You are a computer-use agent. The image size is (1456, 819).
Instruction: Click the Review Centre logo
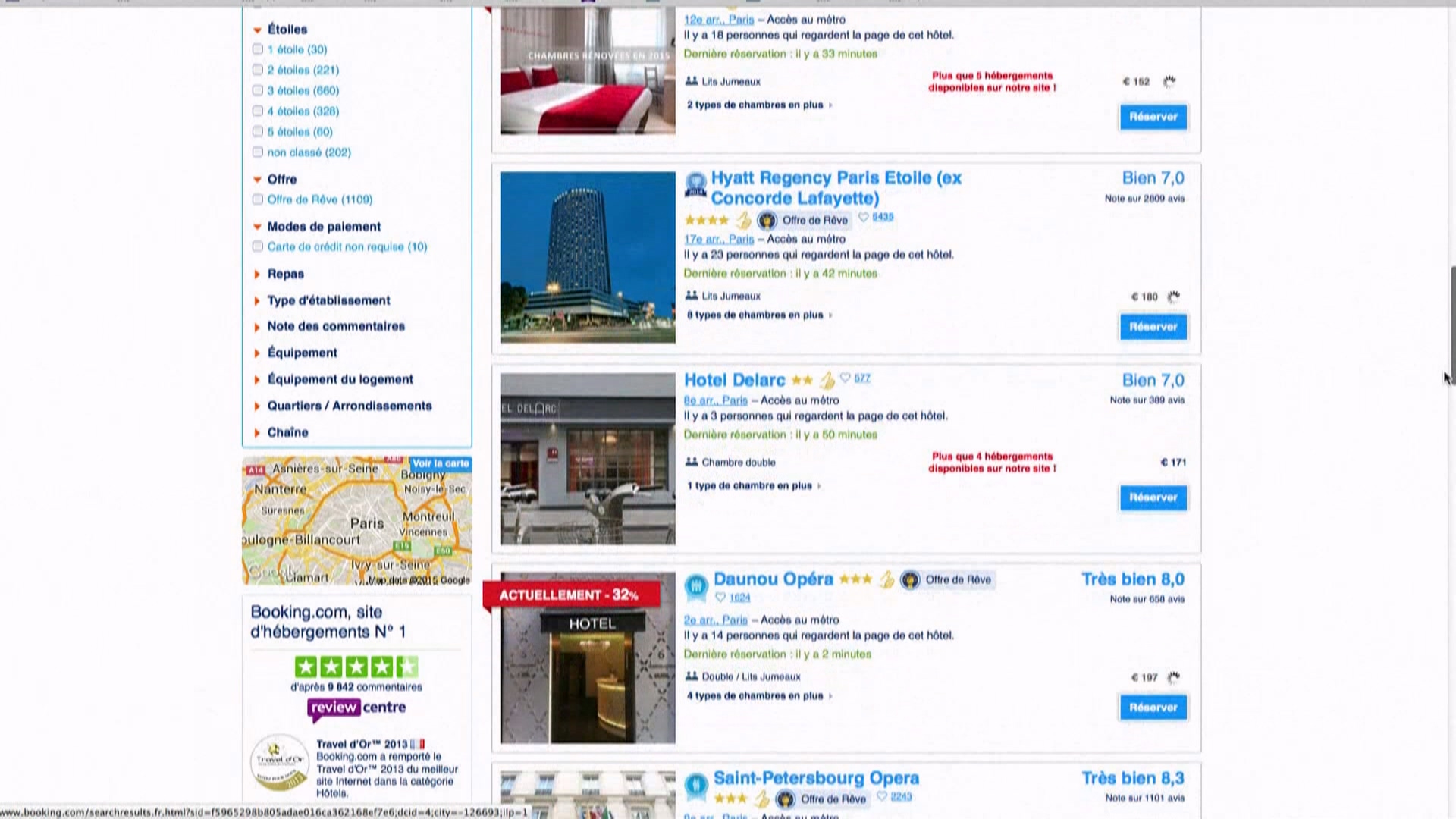[x=356, y=708]
